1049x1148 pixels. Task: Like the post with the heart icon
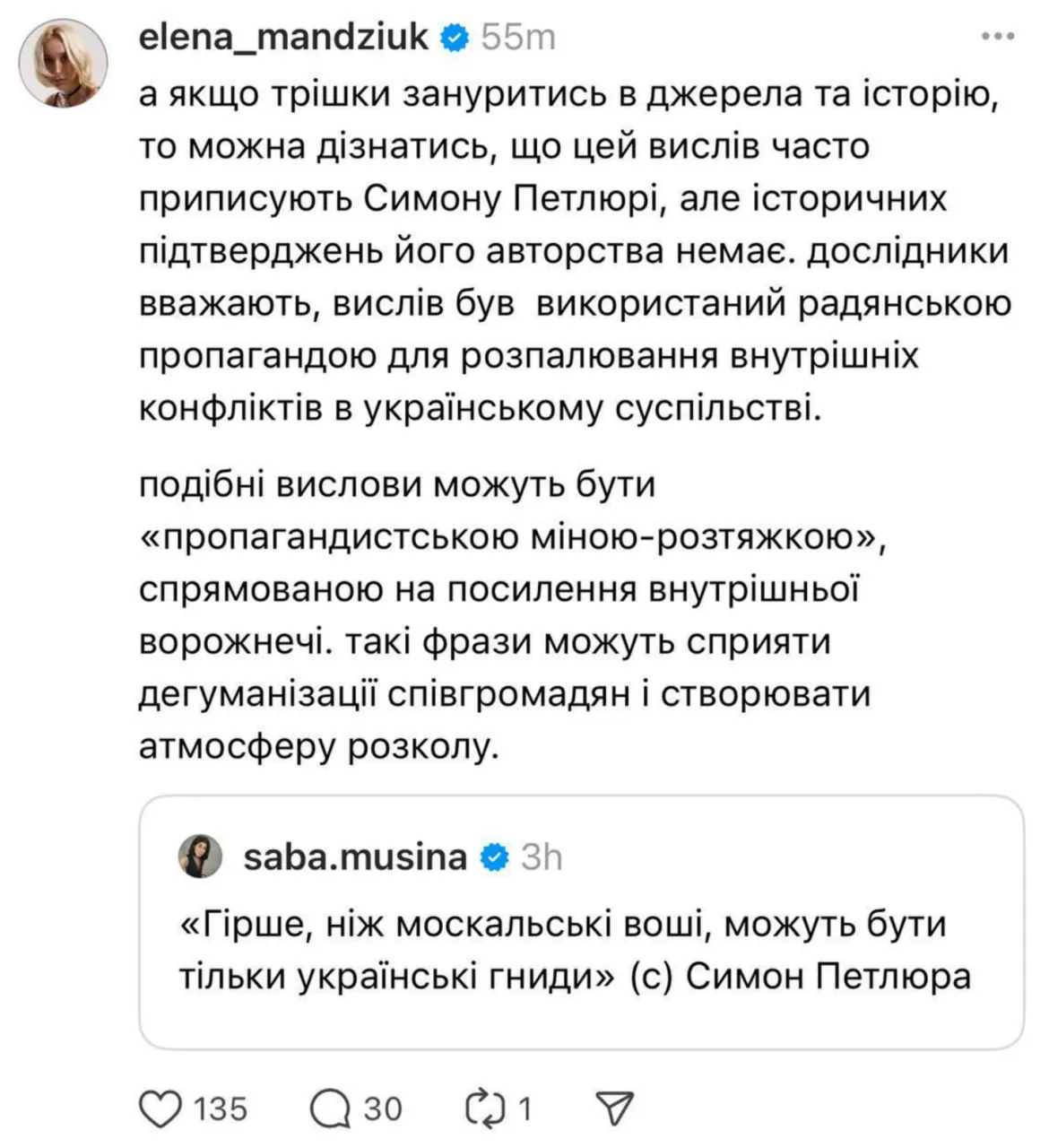(x=161, y=1109)
